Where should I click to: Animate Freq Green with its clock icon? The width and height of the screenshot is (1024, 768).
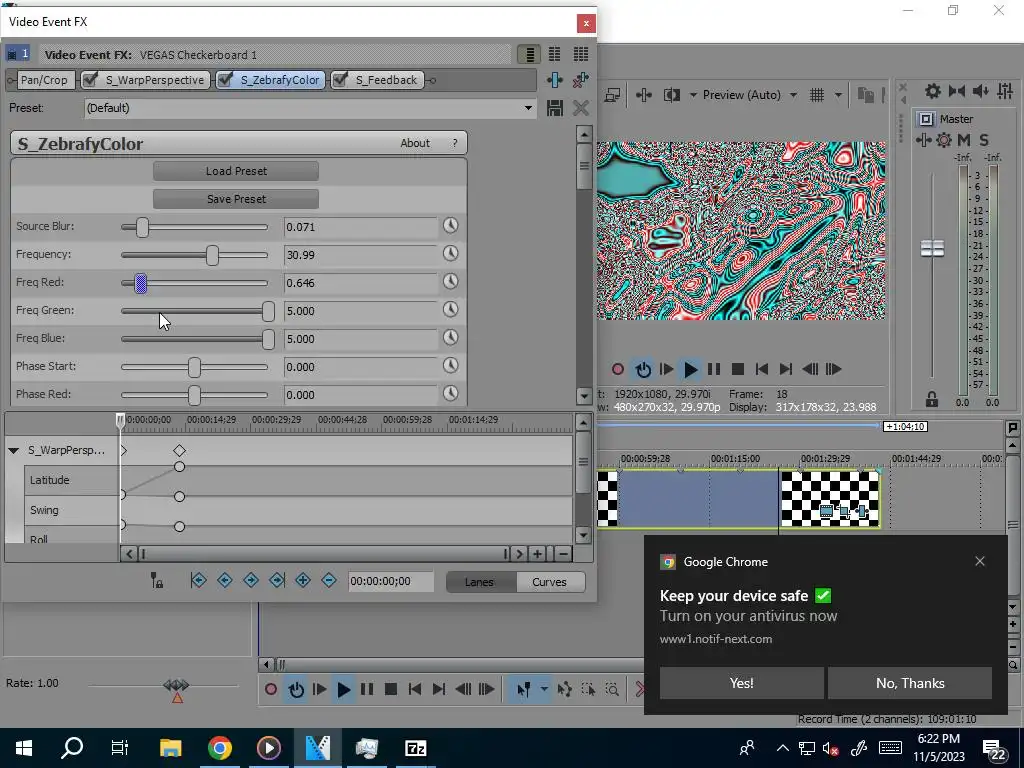[x=451, y=310]
